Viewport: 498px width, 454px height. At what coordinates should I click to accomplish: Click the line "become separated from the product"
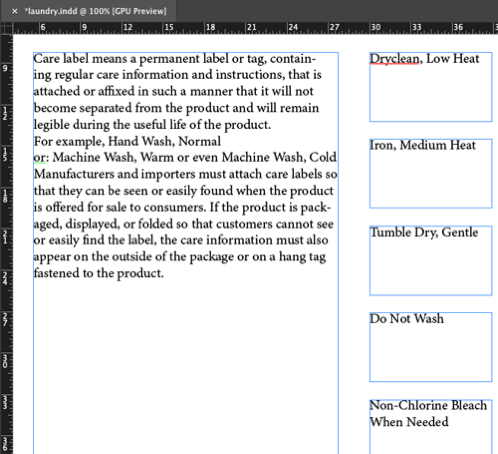click(x=176, y=108)
